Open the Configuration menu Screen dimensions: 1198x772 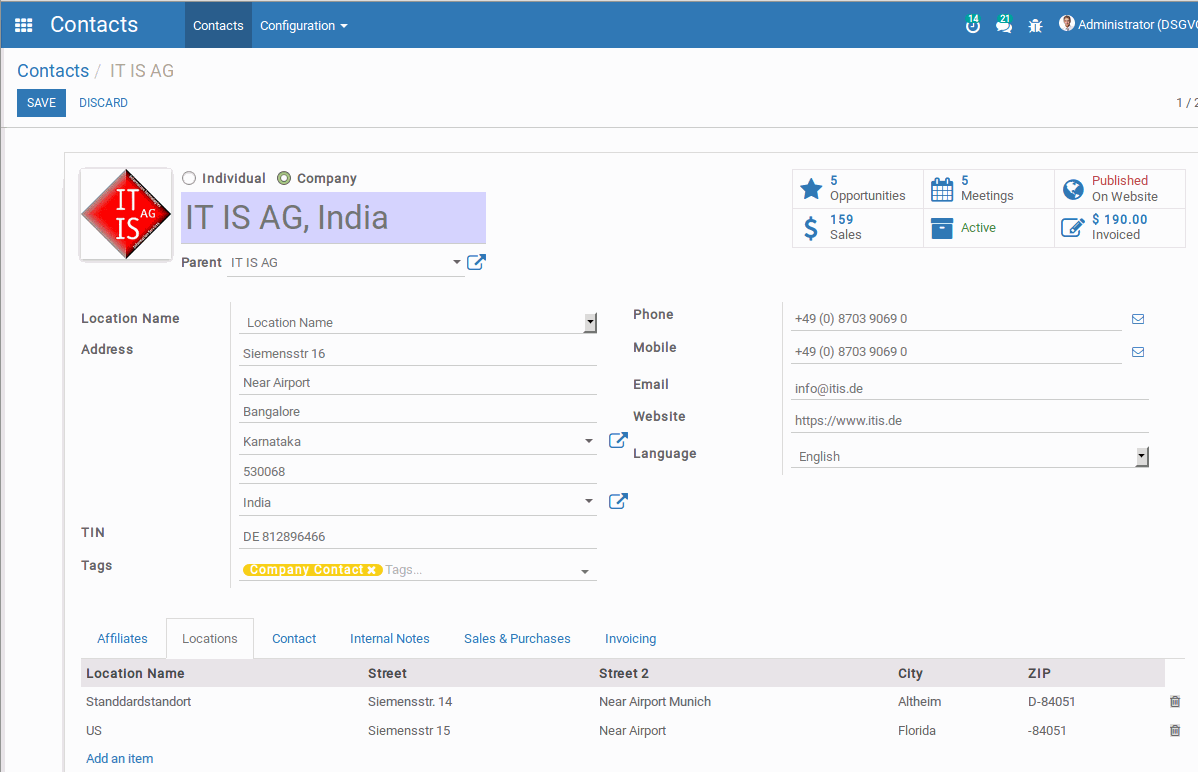[x=303, y=25]
